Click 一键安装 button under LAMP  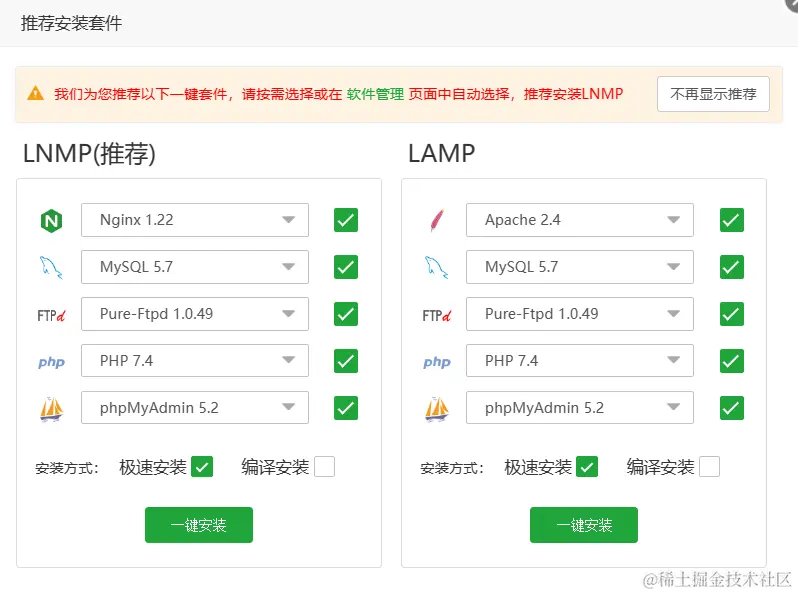click(584, 525)
